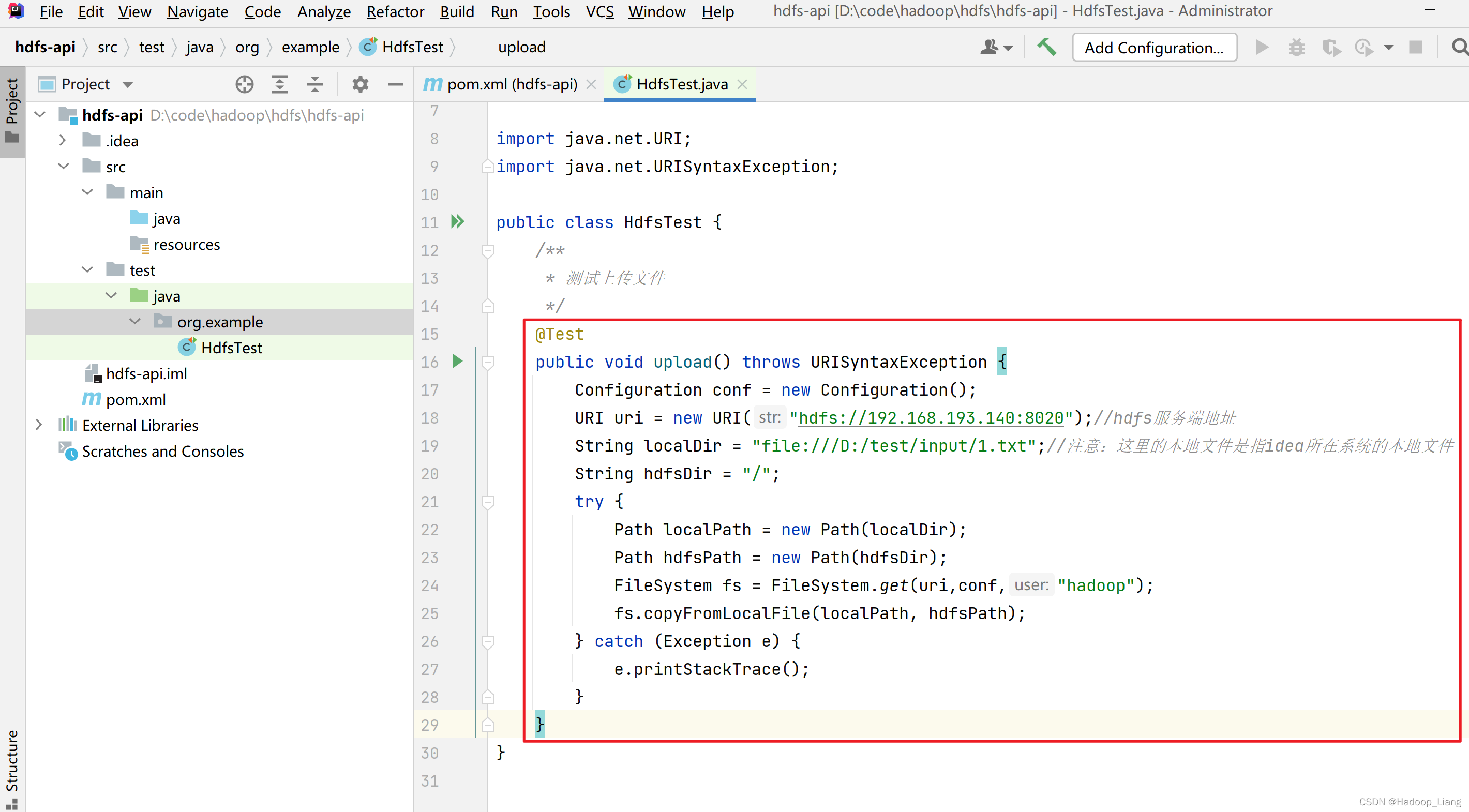
Task: Expand External Libraries node
Action: point(39,425)
